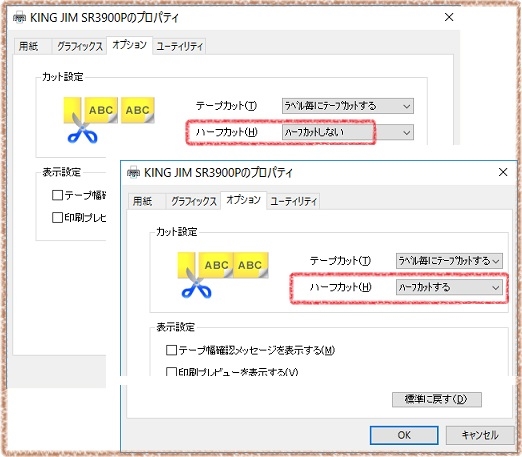522x457 pixels.
Task: Close the front properties window
Action: tap(503, 172)
